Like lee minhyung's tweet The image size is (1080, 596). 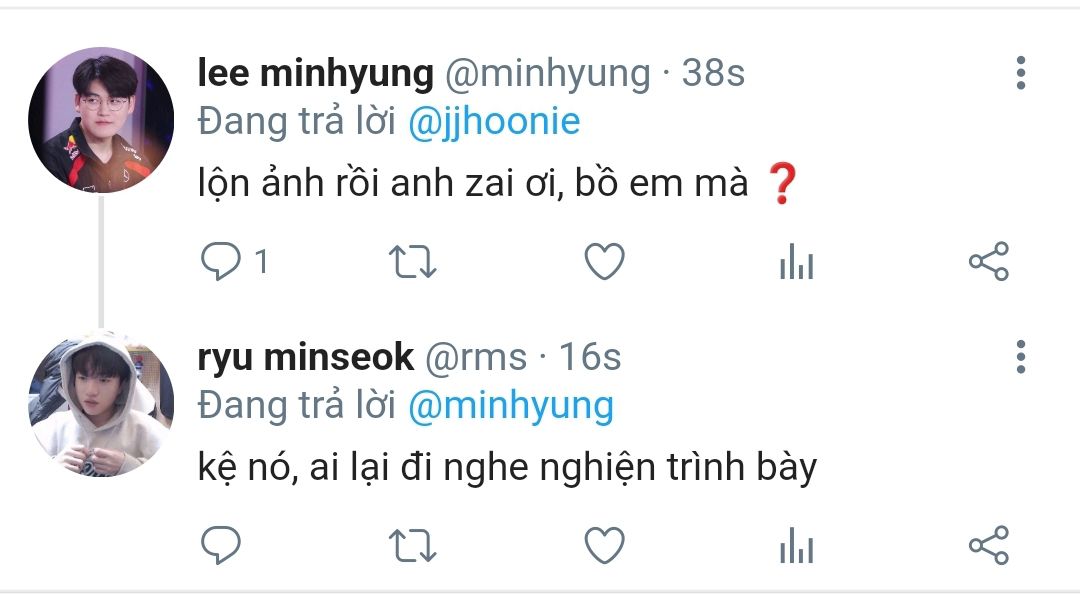[604, 262]
